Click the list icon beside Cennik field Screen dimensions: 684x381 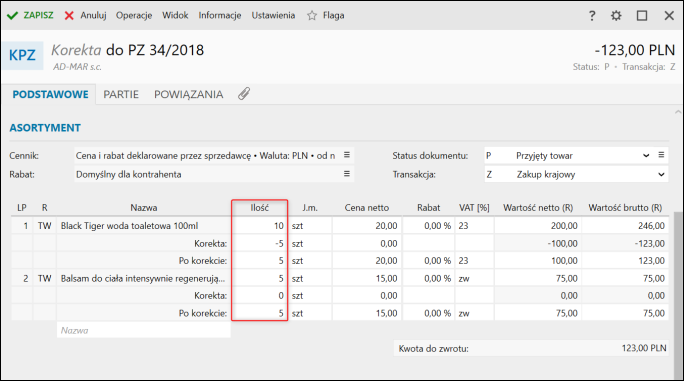tap(347, 155)
